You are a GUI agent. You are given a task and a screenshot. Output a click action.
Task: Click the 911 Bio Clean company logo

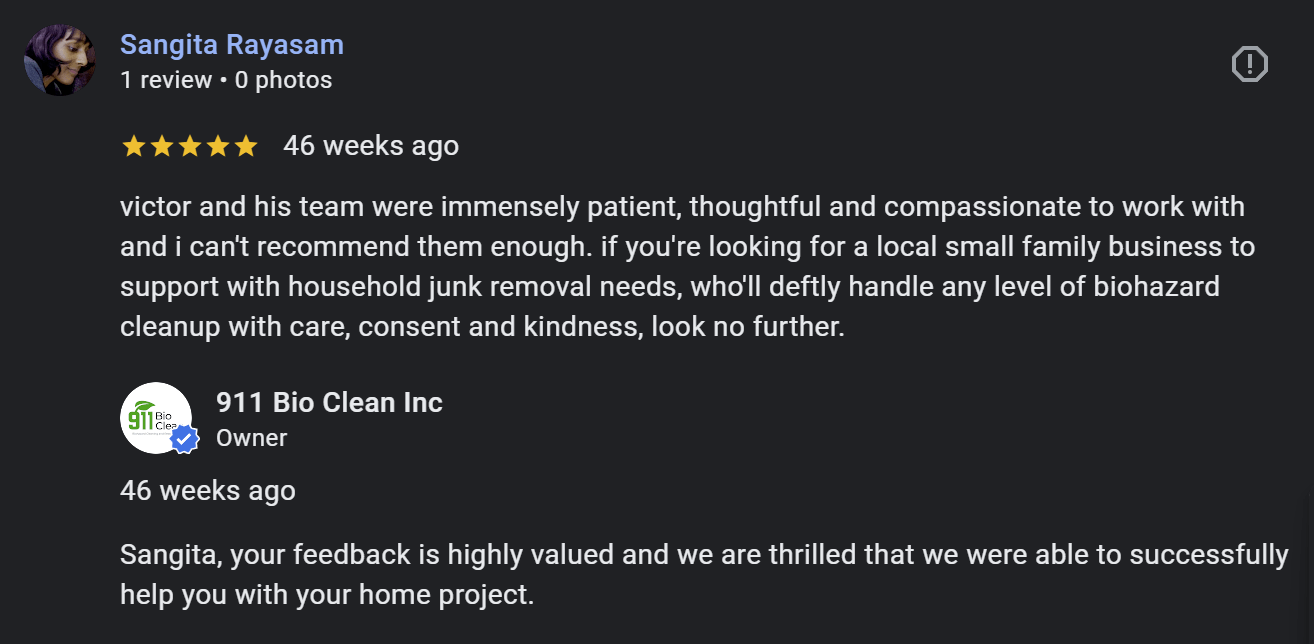tap(157, 417)
